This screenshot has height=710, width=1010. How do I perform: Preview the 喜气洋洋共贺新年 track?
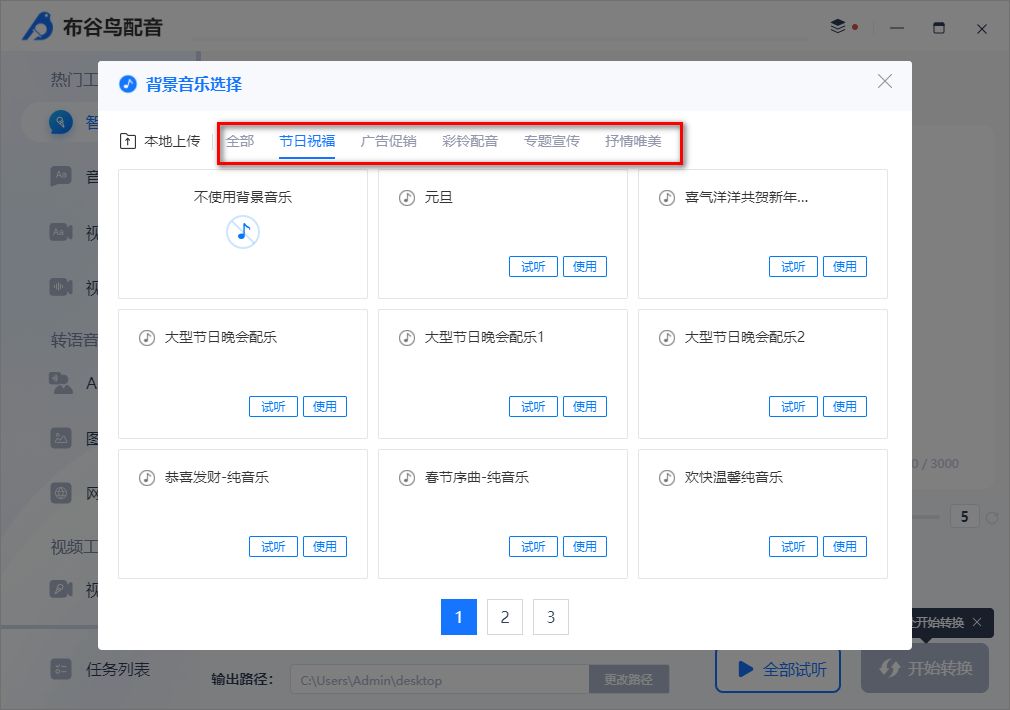coord(793,267)
